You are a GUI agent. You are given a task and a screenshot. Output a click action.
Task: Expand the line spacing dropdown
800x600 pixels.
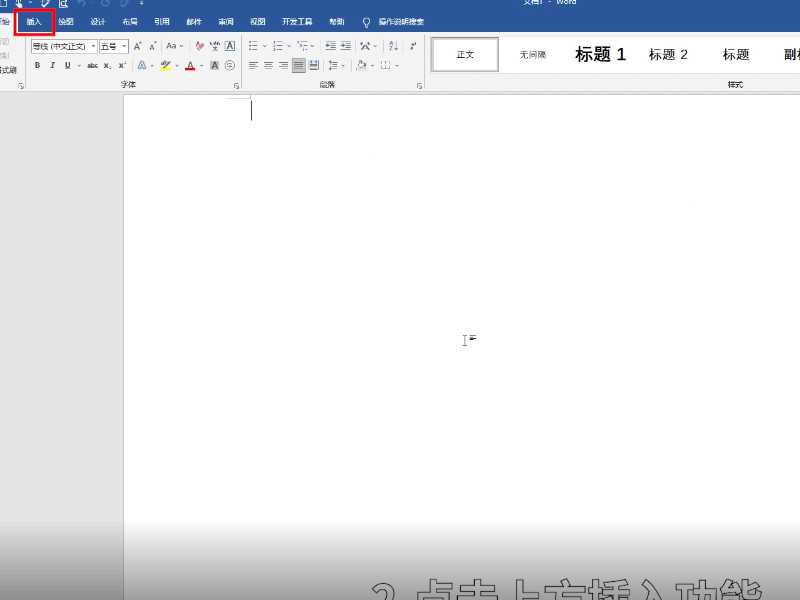click(x=335, y=65)
